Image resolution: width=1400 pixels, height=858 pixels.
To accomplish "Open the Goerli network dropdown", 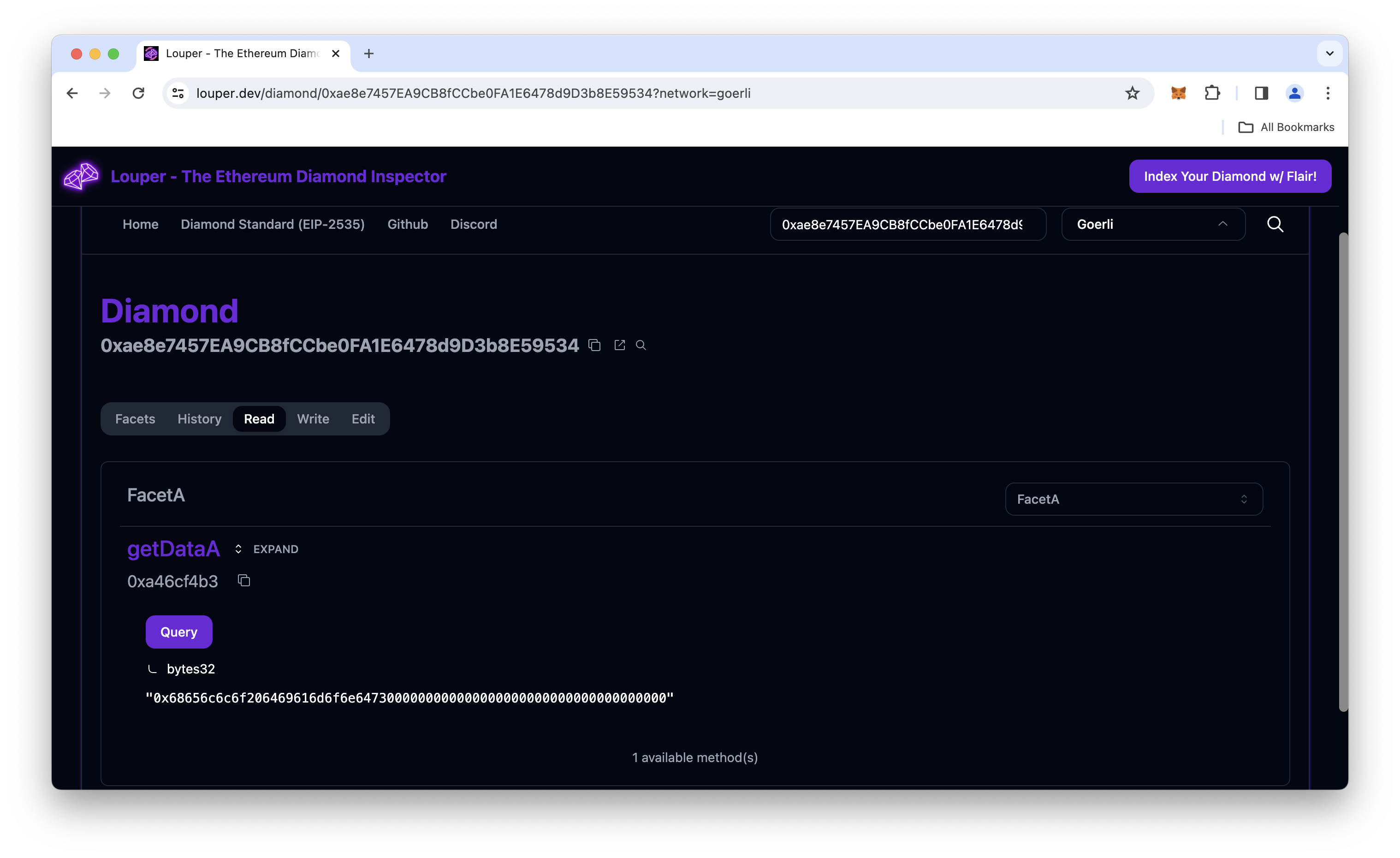I will (1153, 225).
